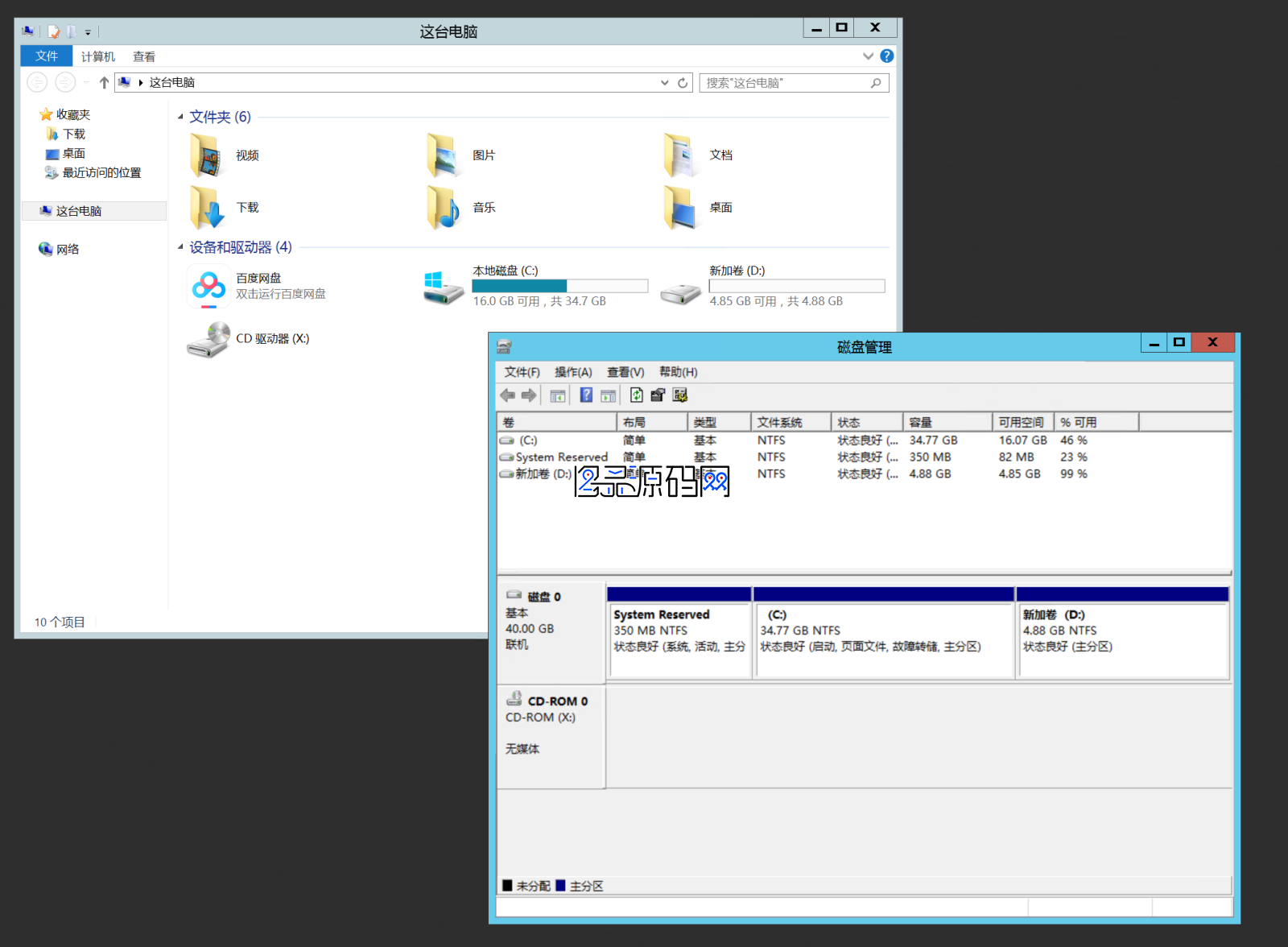Click the up-arrow navigation icon in Explorer
The image size is (1288, 947).
[x=104, y=82]
